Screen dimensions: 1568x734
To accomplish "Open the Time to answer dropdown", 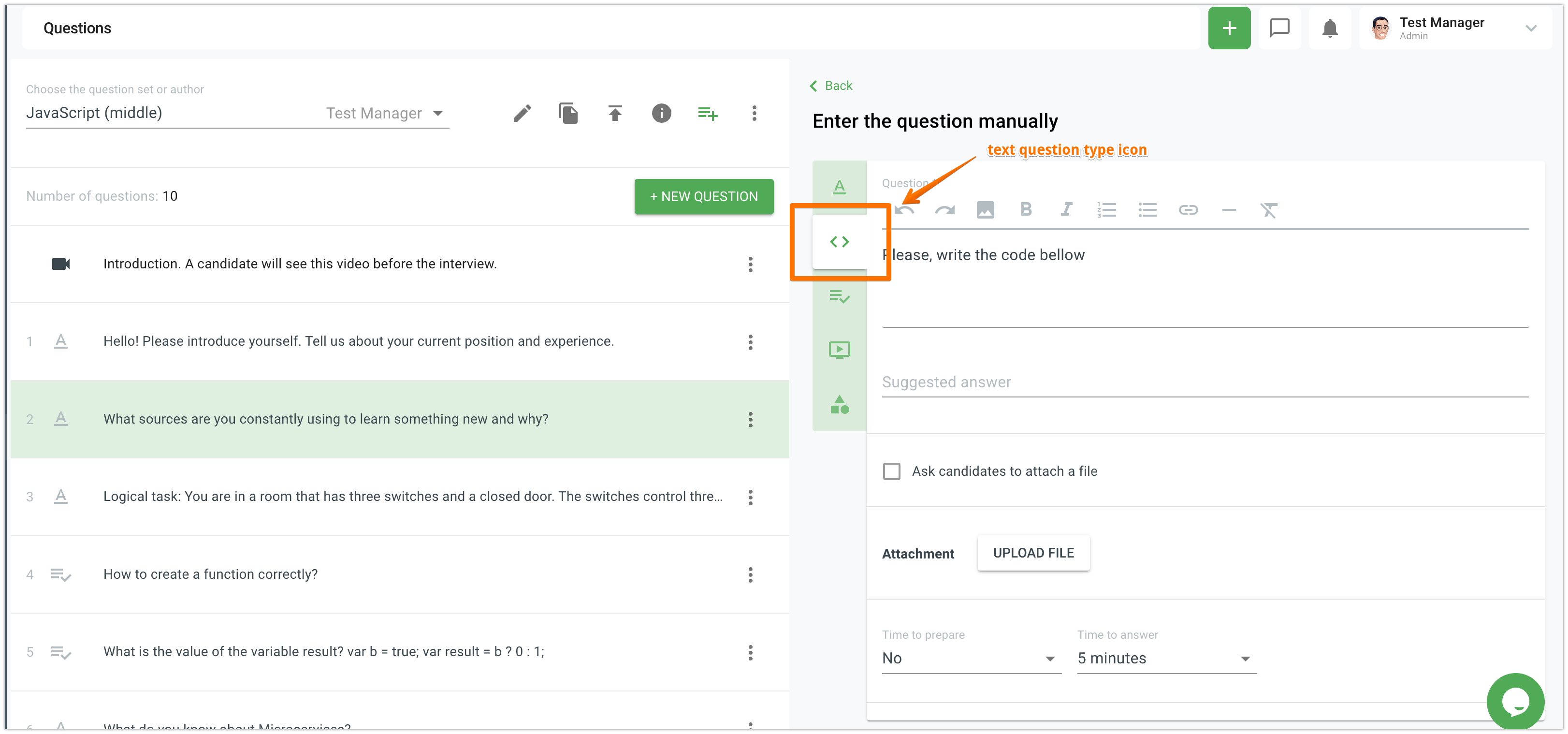I will [x=1166, y=659].
